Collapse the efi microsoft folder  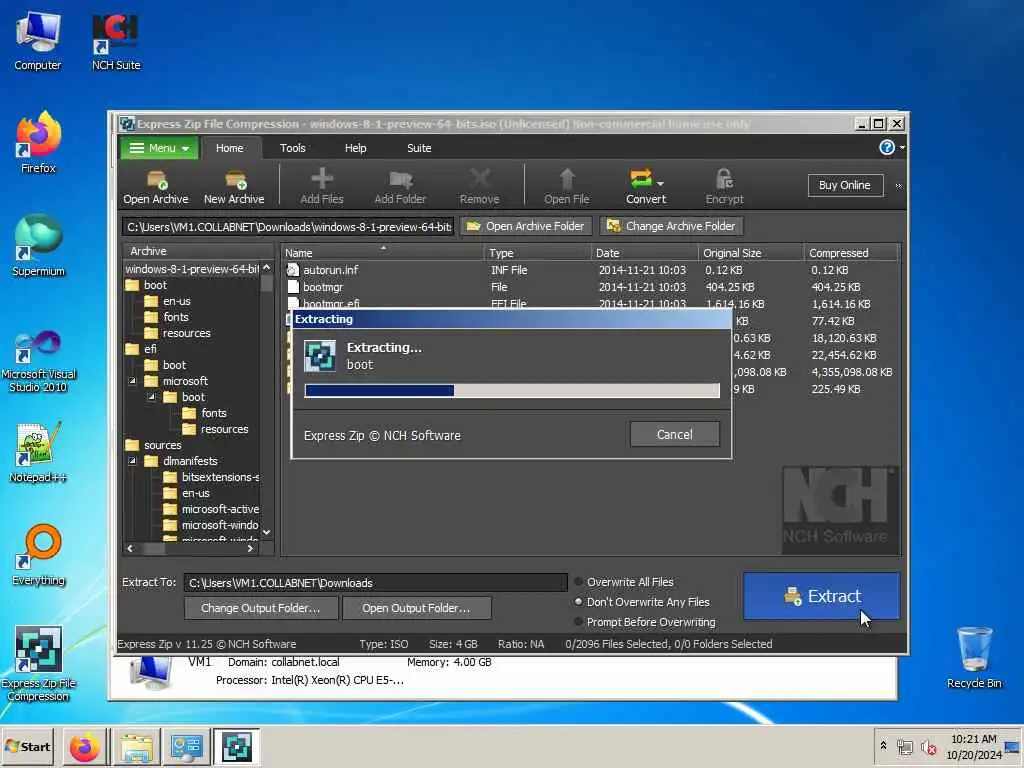coord(133,381)
